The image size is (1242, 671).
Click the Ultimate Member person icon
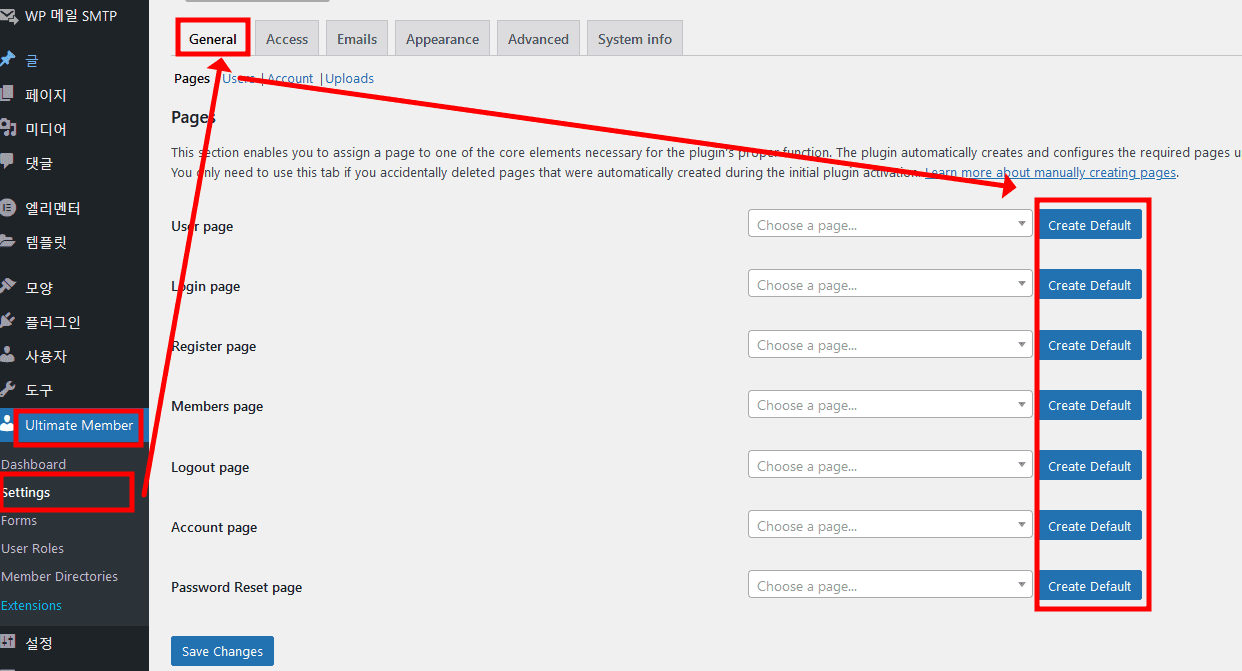pos(7,424)
